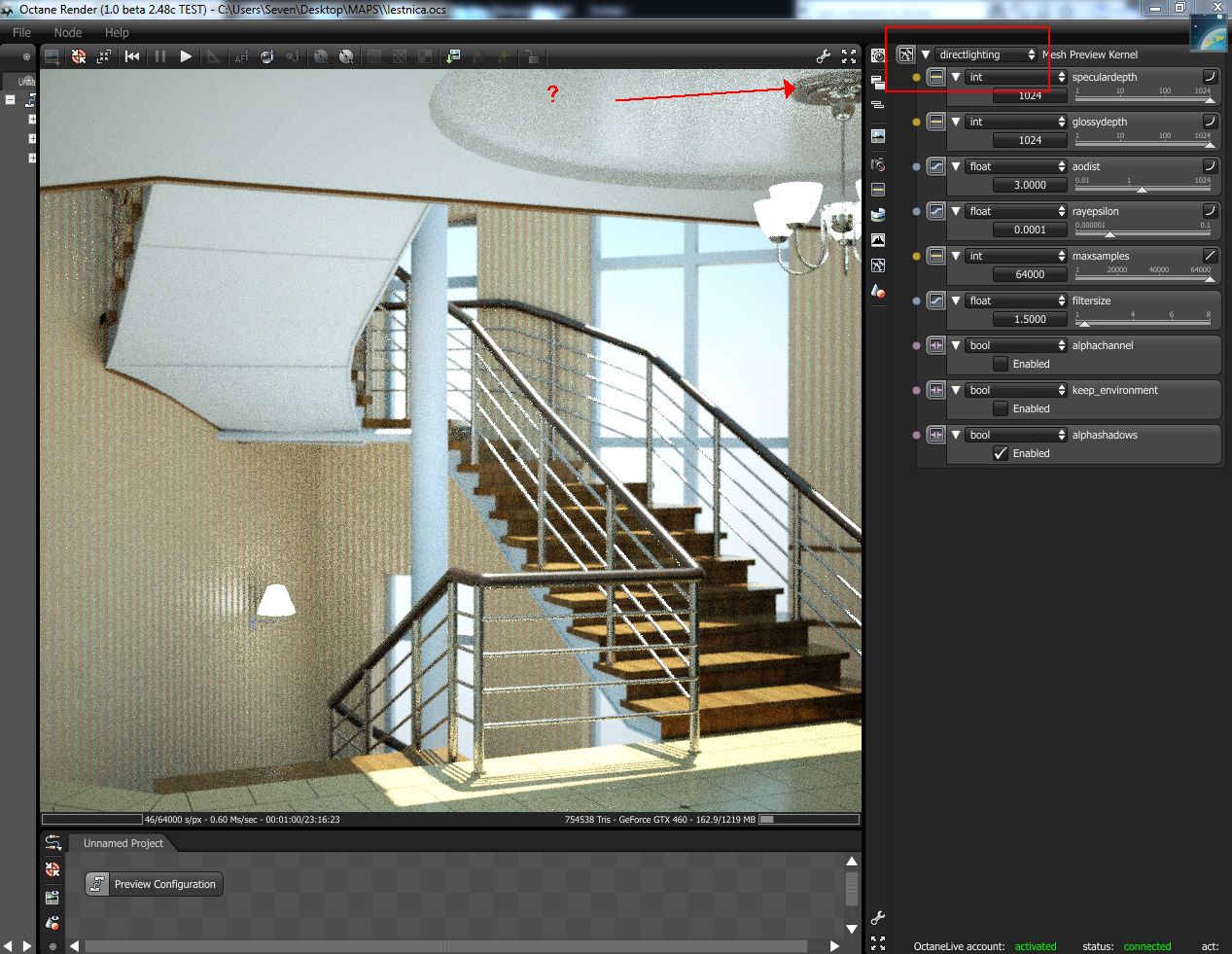Click the node graph horizontal scrollbar

446,946
